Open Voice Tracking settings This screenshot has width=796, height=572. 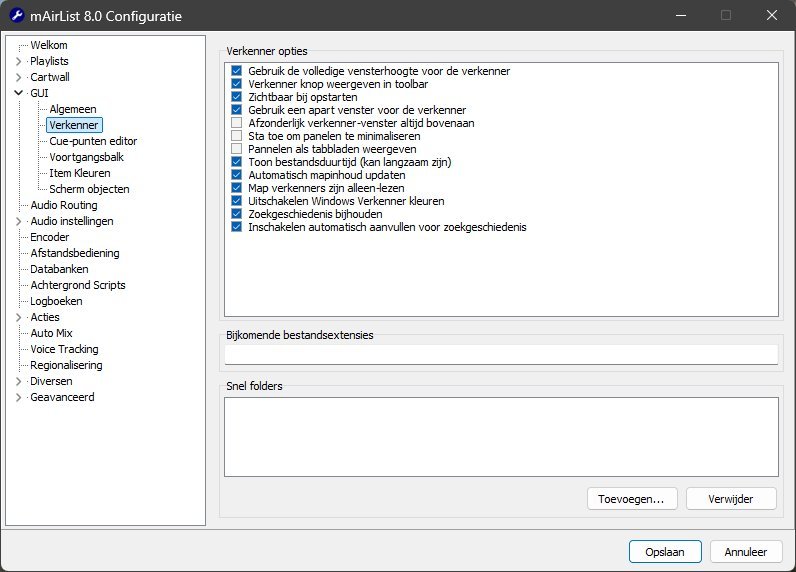64,349
